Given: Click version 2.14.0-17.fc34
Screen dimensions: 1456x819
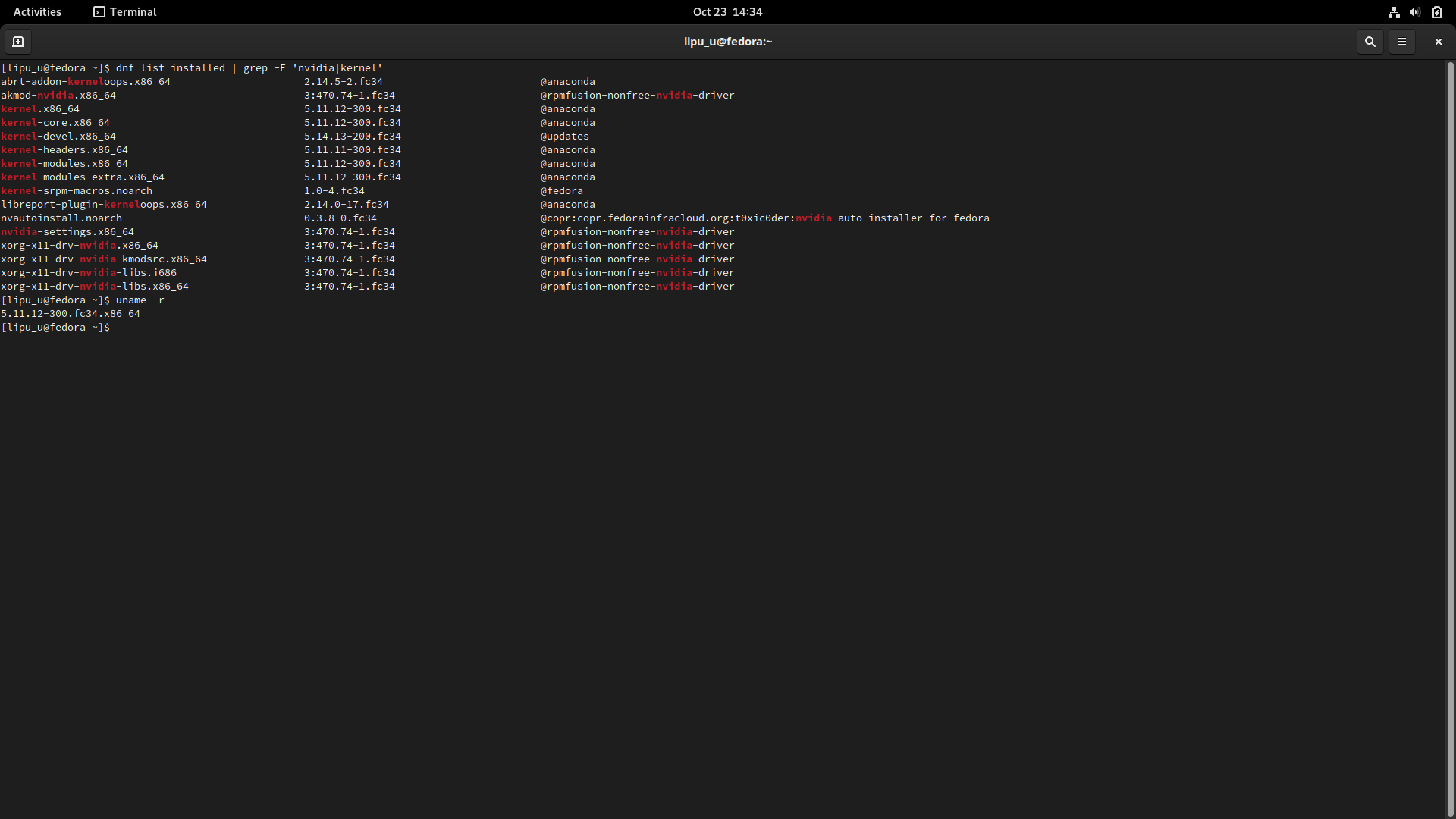Looking at the screenshot, I should 347,205.
